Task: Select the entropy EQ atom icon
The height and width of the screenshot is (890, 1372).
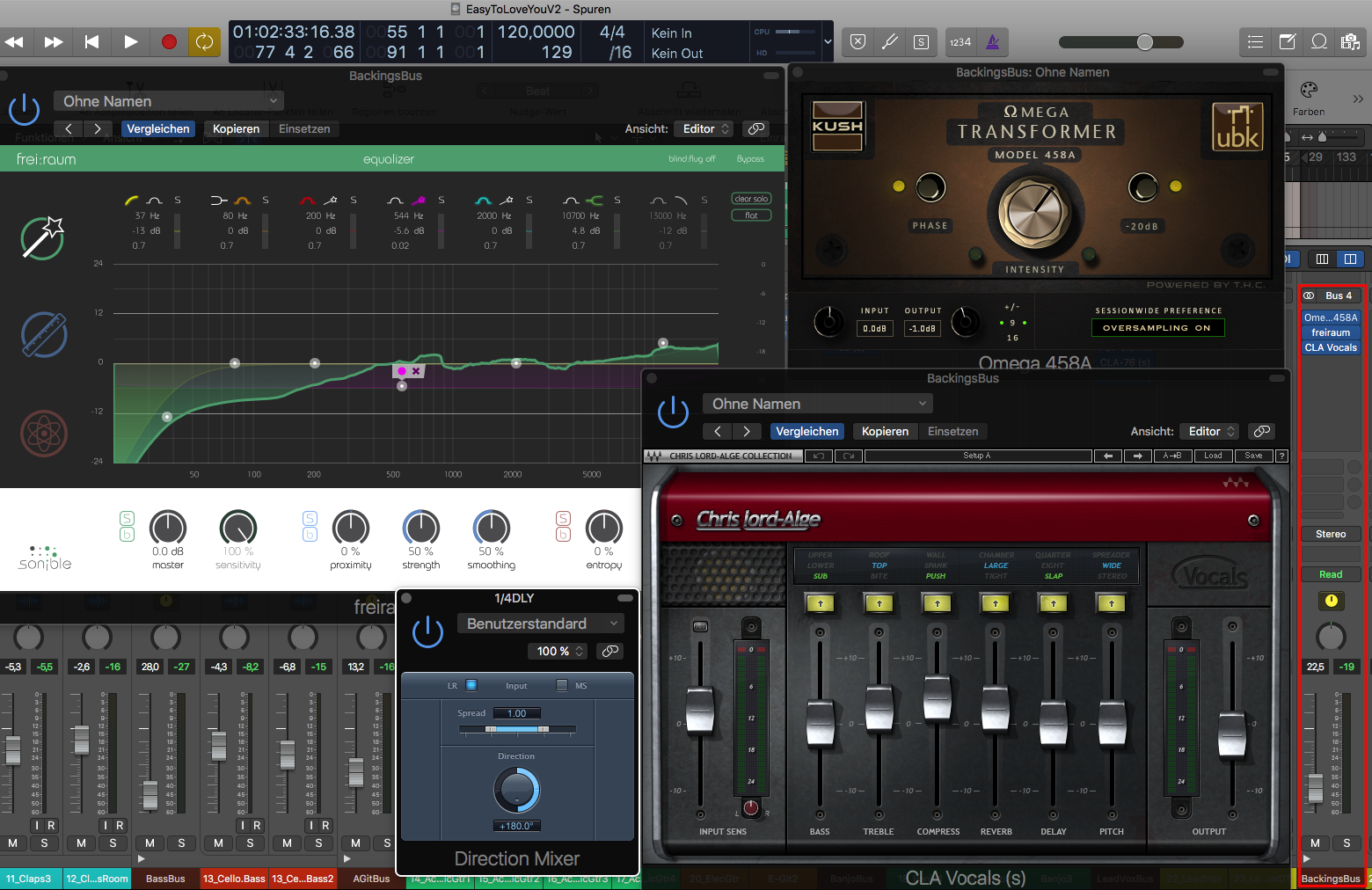Action: coord(44,433)
